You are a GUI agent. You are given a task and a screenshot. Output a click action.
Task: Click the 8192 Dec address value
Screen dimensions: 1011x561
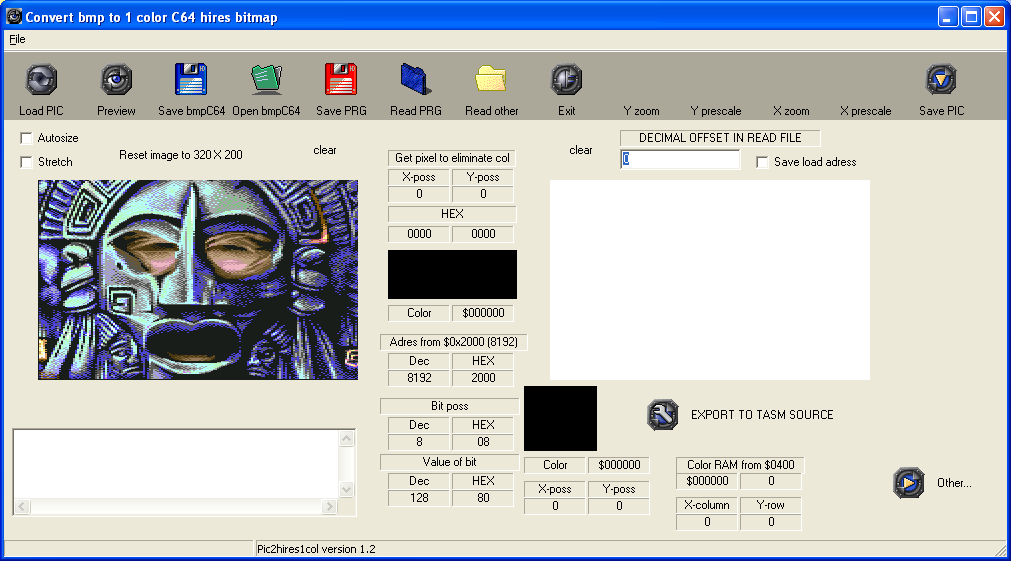click(419, 378)
